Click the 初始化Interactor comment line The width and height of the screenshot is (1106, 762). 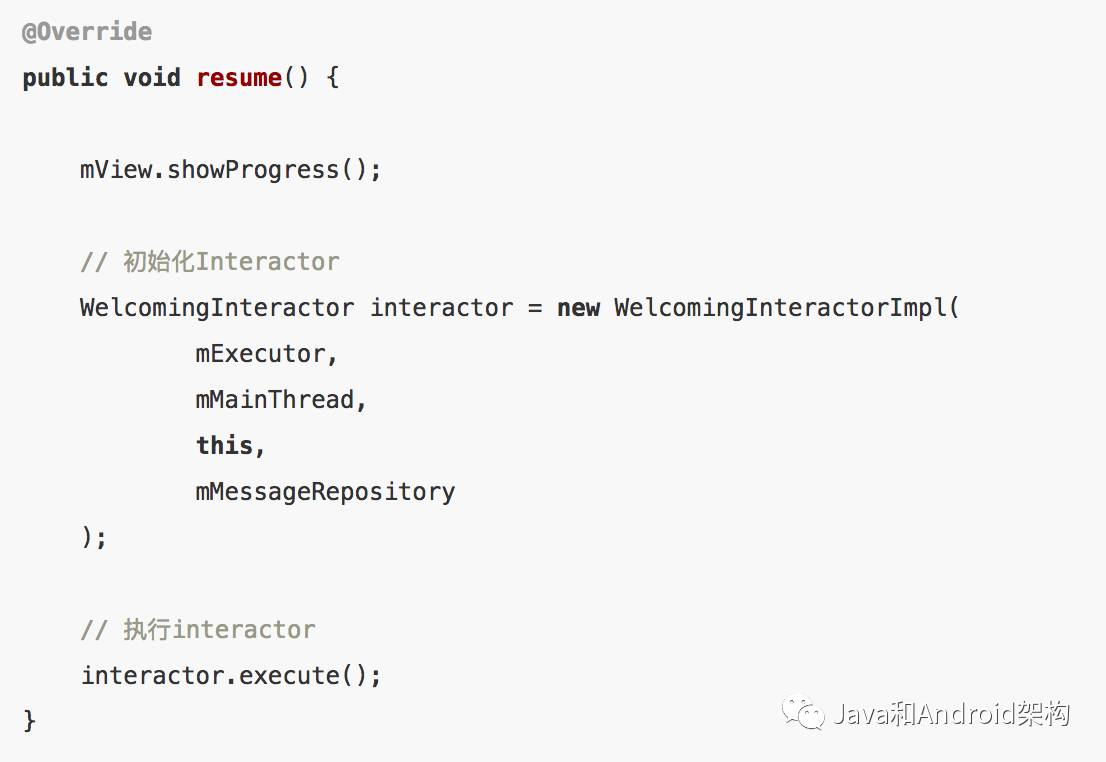click(x=209, y=262)
